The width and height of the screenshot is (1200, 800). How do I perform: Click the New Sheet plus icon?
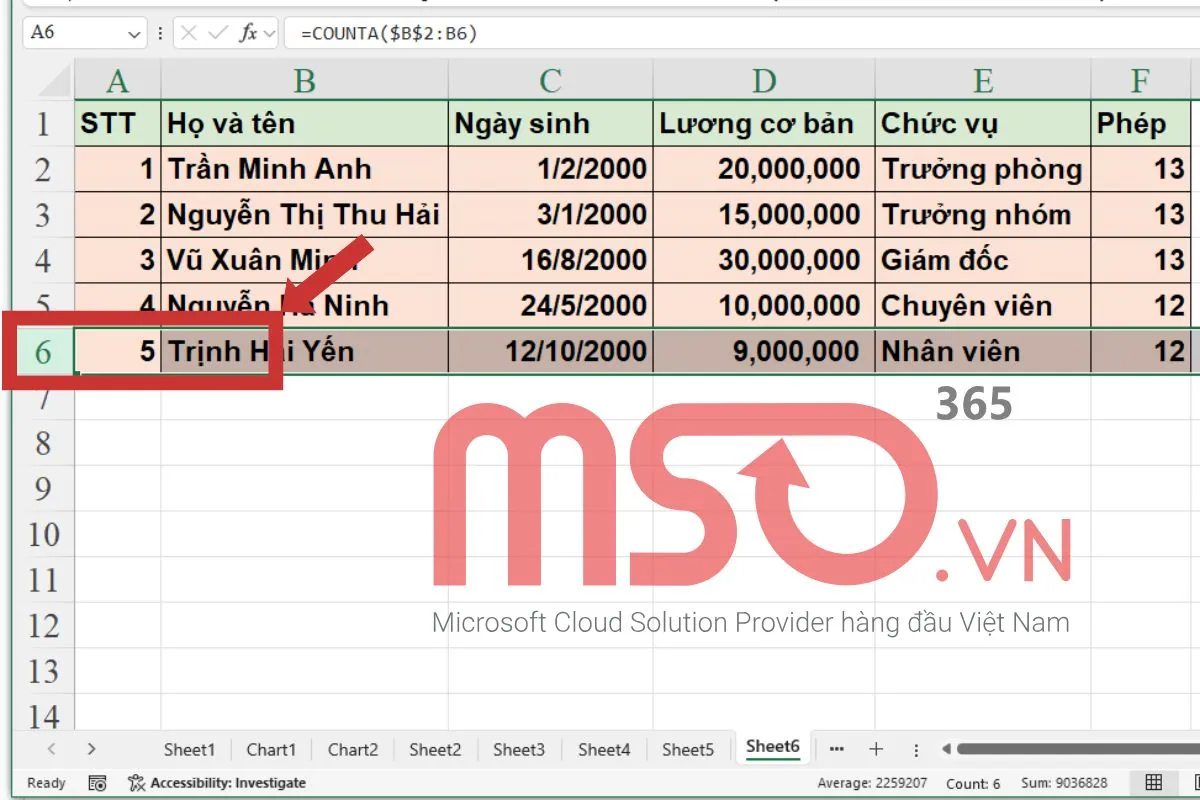(x=876, y=748)
